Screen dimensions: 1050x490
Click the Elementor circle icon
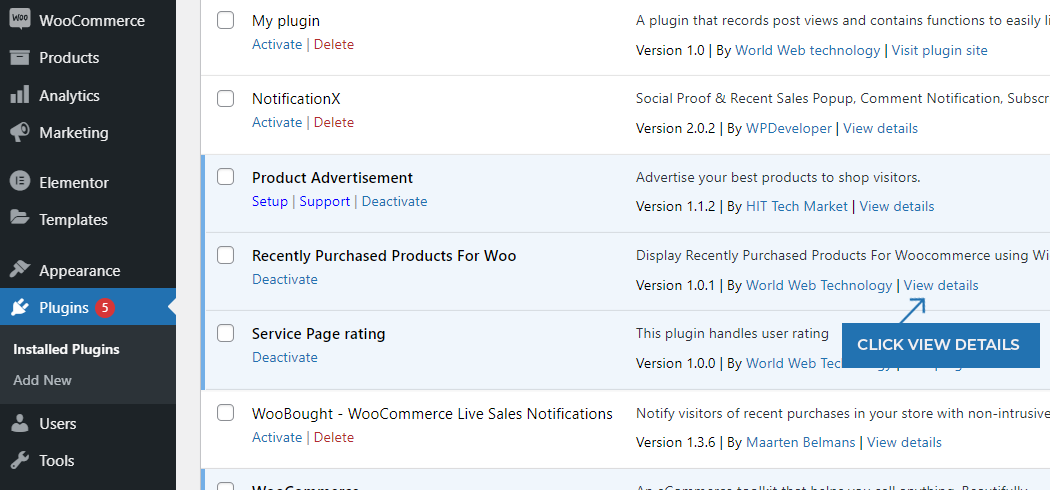point(19,182)
